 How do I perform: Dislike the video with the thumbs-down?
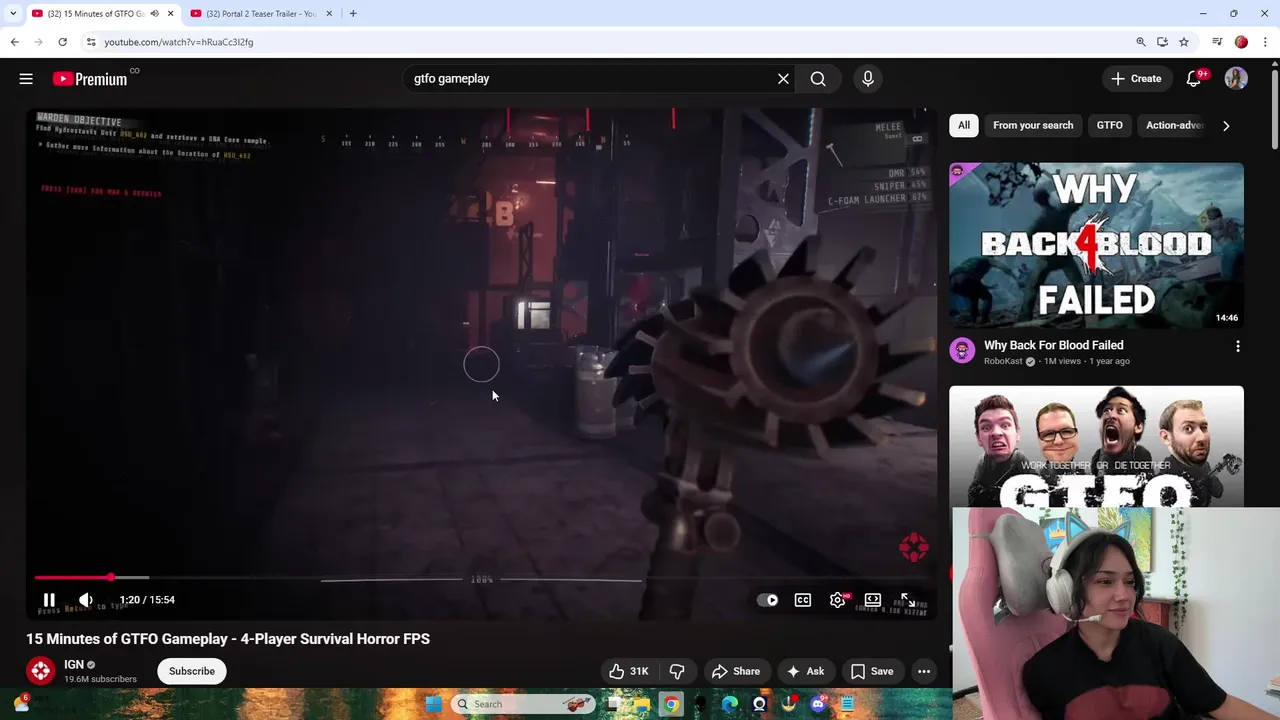[x=677, y=671]
